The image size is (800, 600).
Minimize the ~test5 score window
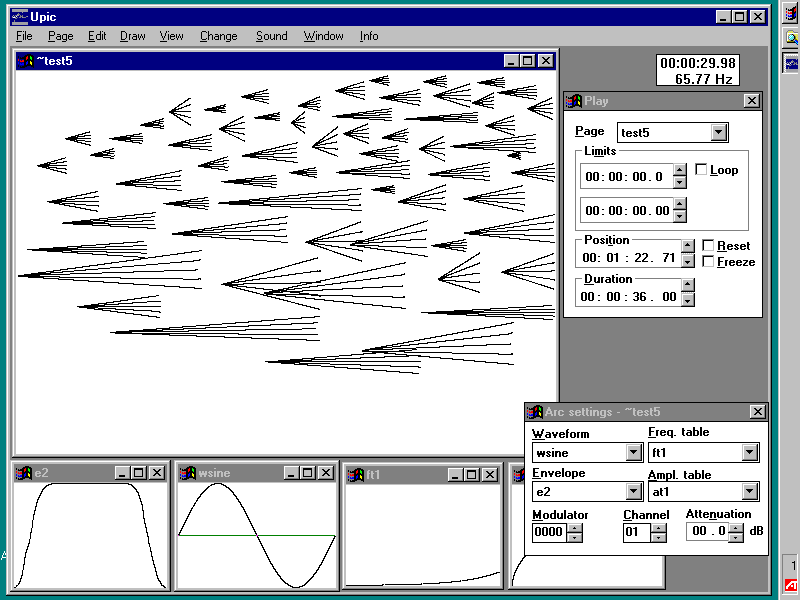click(x=511, y=61)
